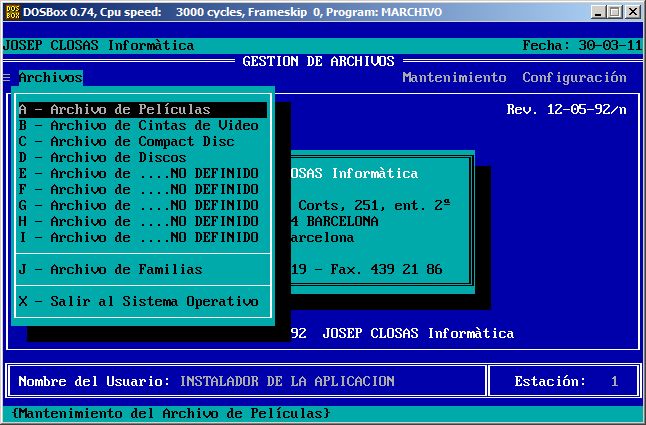The height and width of the screenshot is (425, 646).
Task: Open the Configuración menu
Action: [x=574, y=77]
